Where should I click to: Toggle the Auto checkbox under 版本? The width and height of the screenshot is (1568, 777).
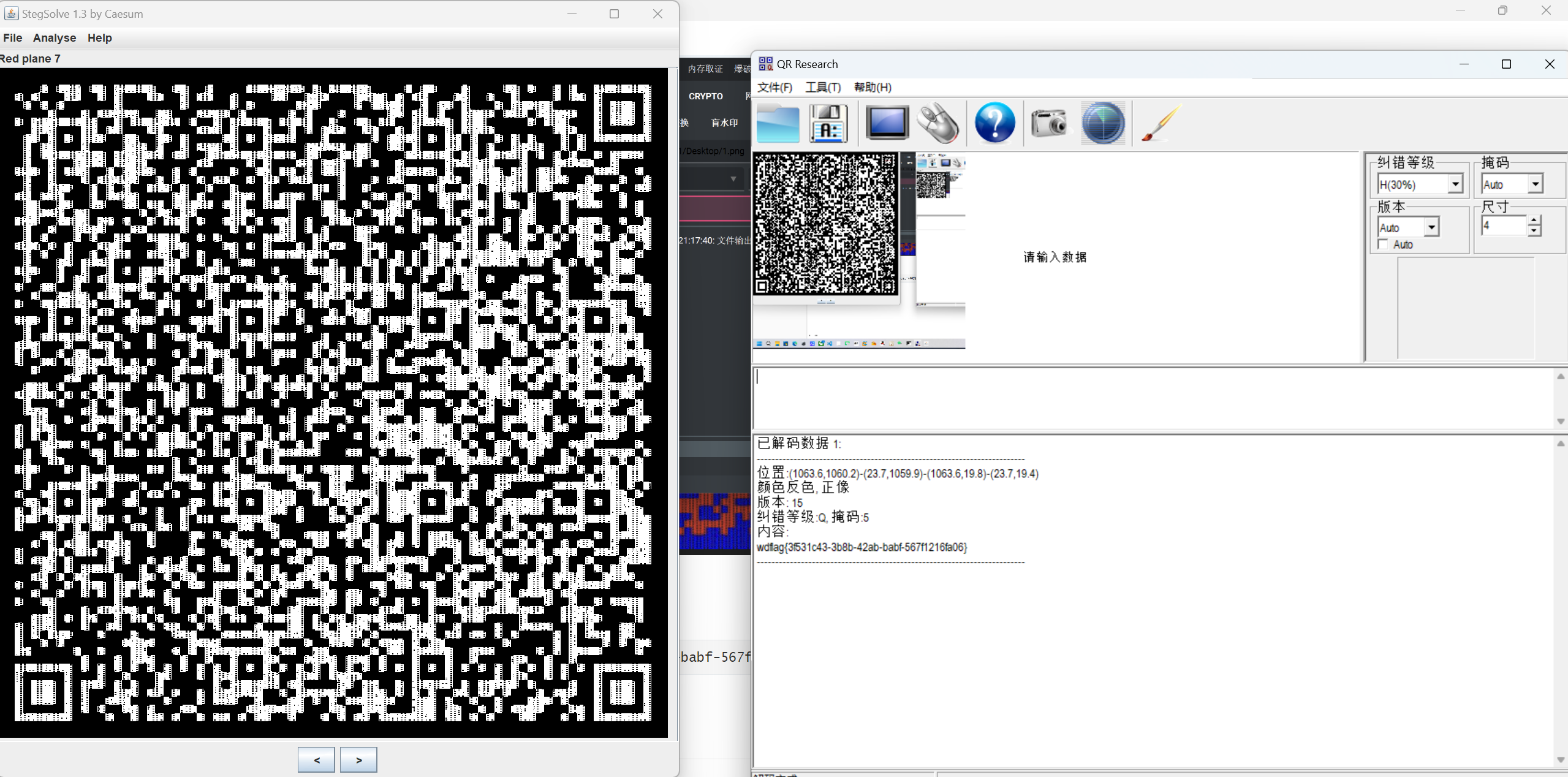coord(1383,244)
